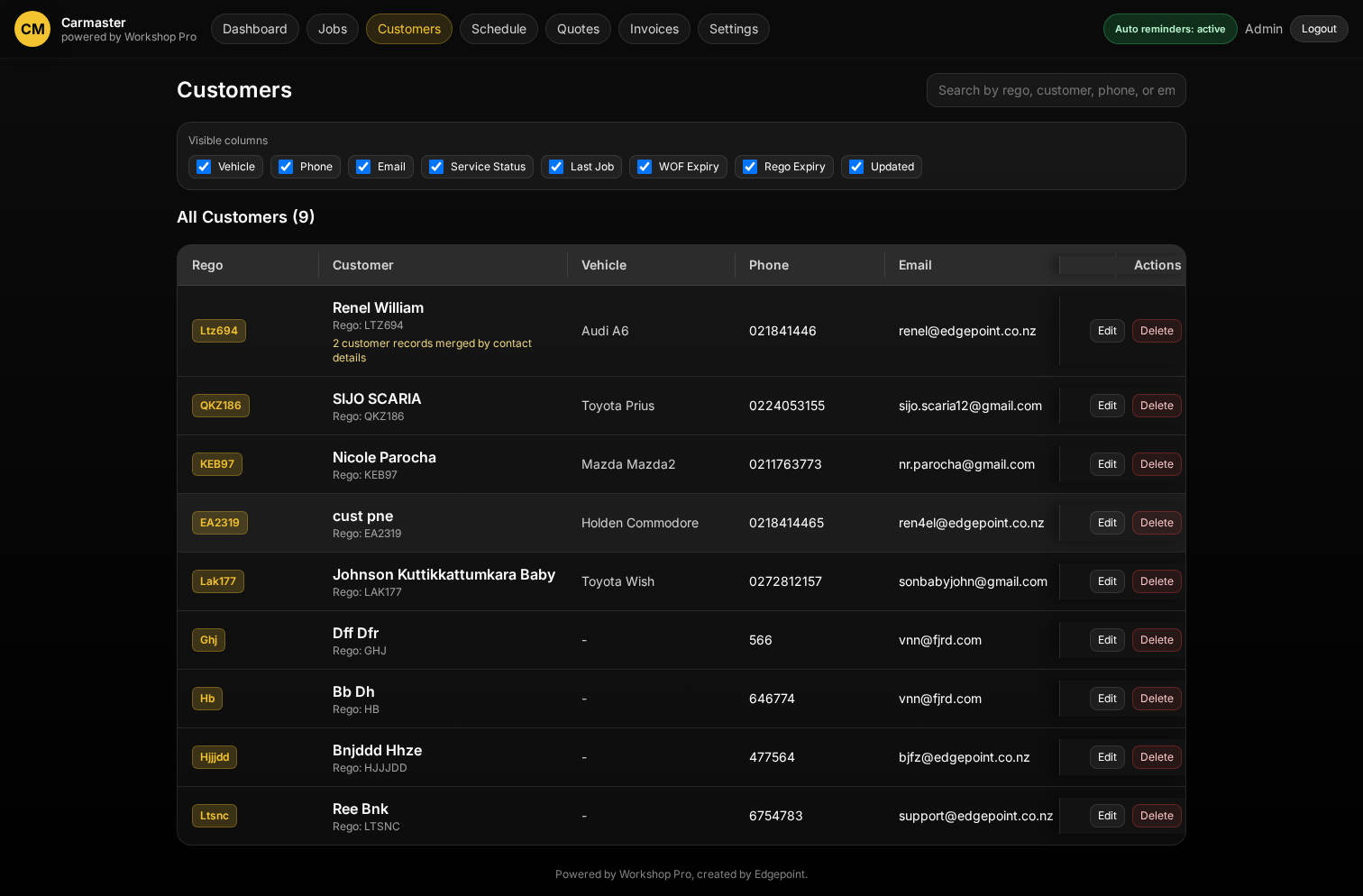1363x896 pixels.
Task: Delete the SIJO SCARIA customer
Action: tap(1157, 406)
